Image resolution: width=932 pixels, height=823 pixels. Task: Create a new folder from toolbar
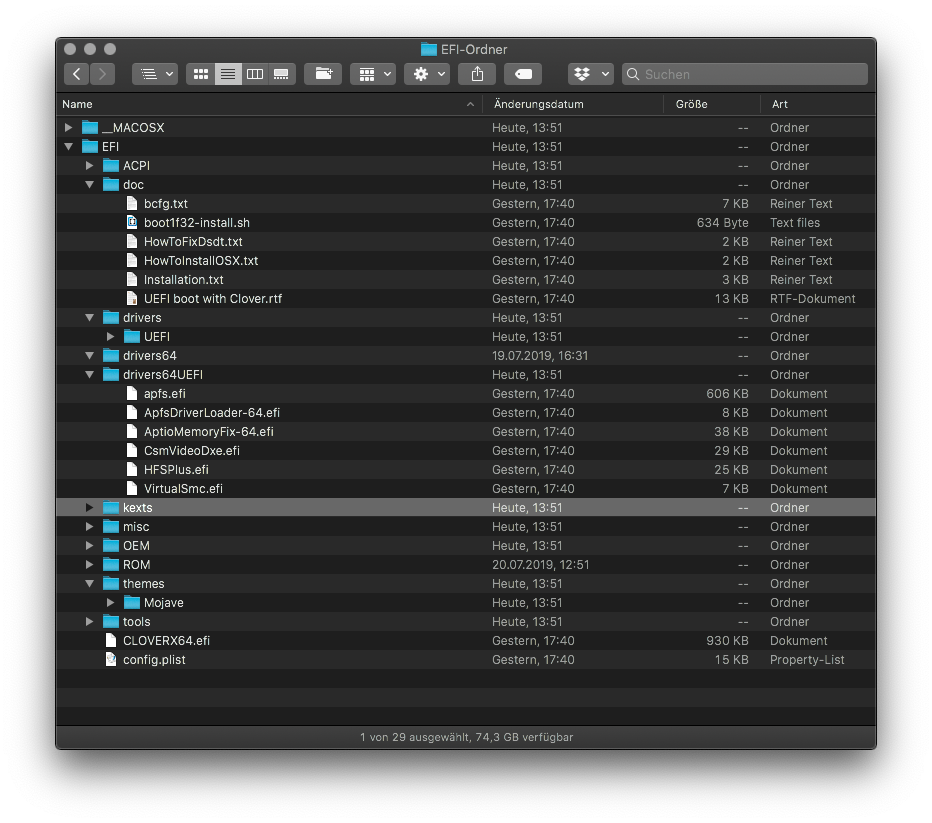(x=323, y=74)
